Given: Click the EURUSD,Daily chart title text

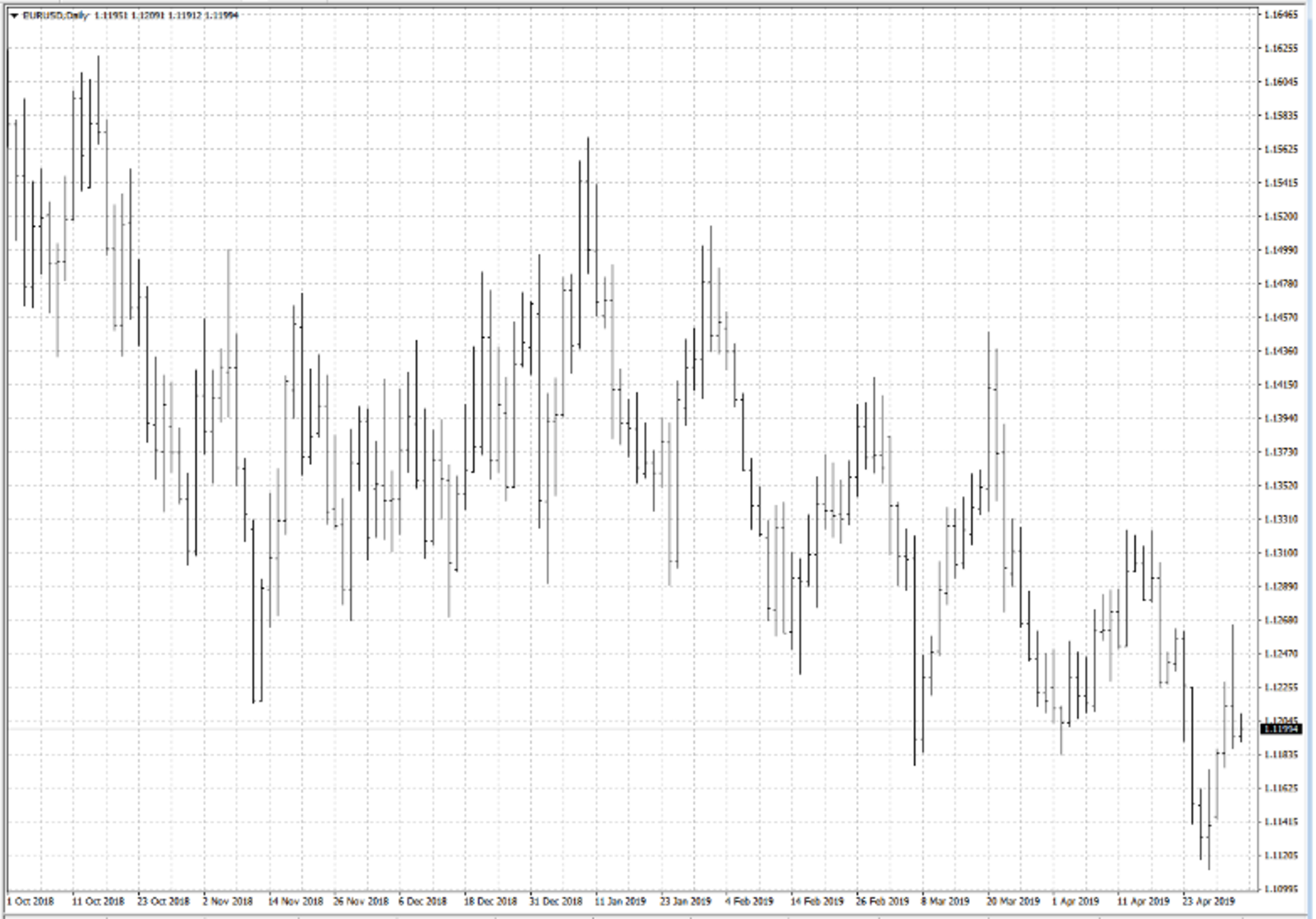Looking at the screenshot, I should 56,15.
